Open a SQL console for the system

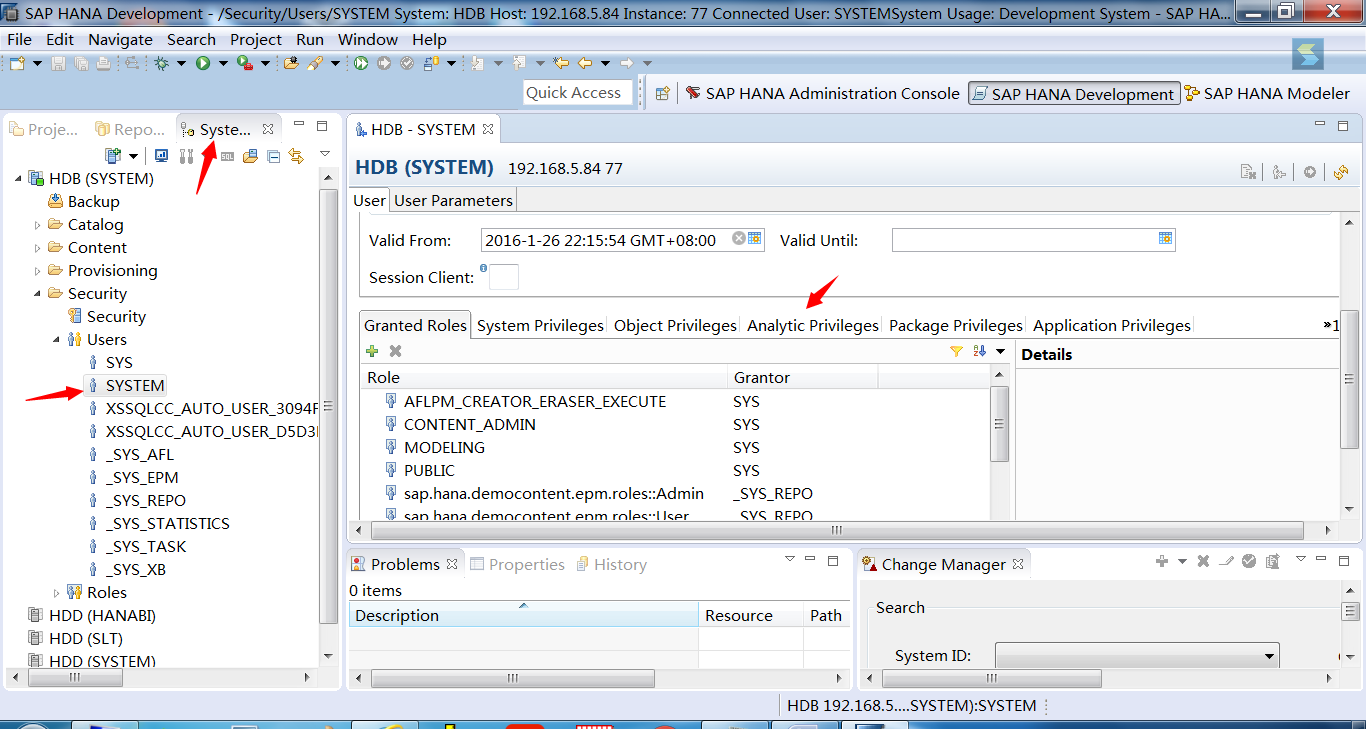pyautogui.click(x=227, y=155)
